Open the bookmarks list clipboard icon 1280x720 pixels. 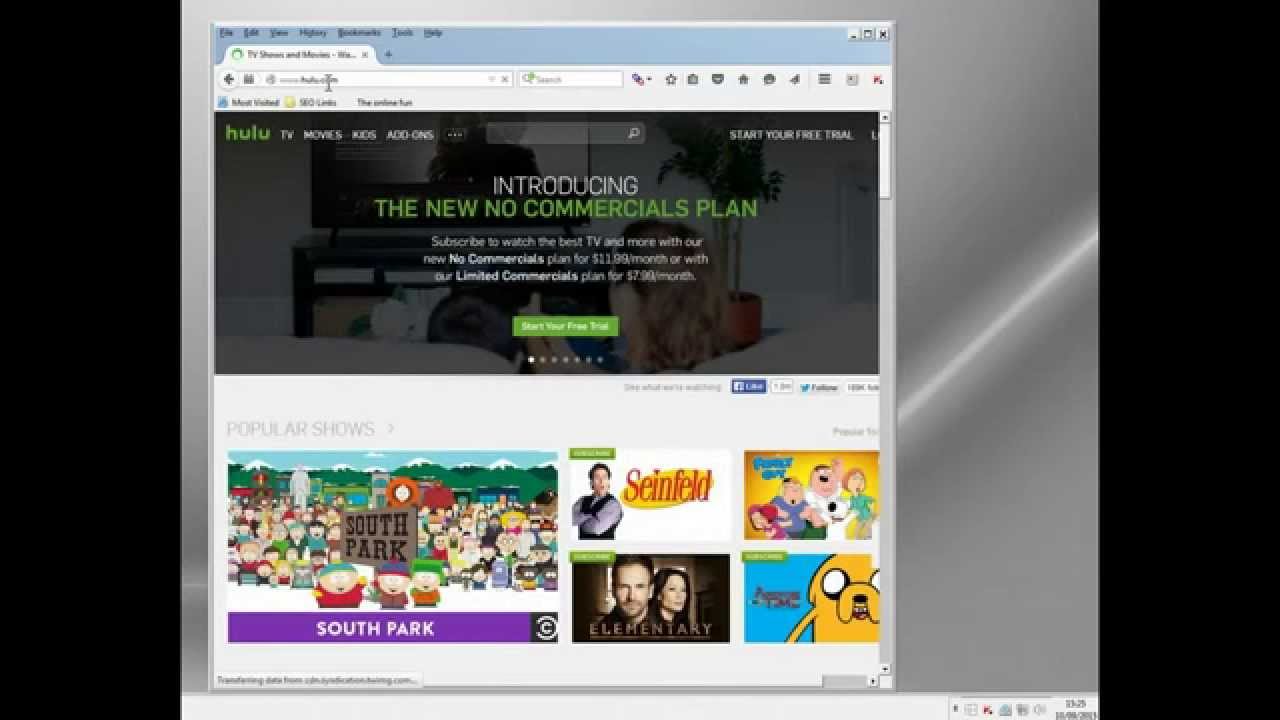[693, 79]
